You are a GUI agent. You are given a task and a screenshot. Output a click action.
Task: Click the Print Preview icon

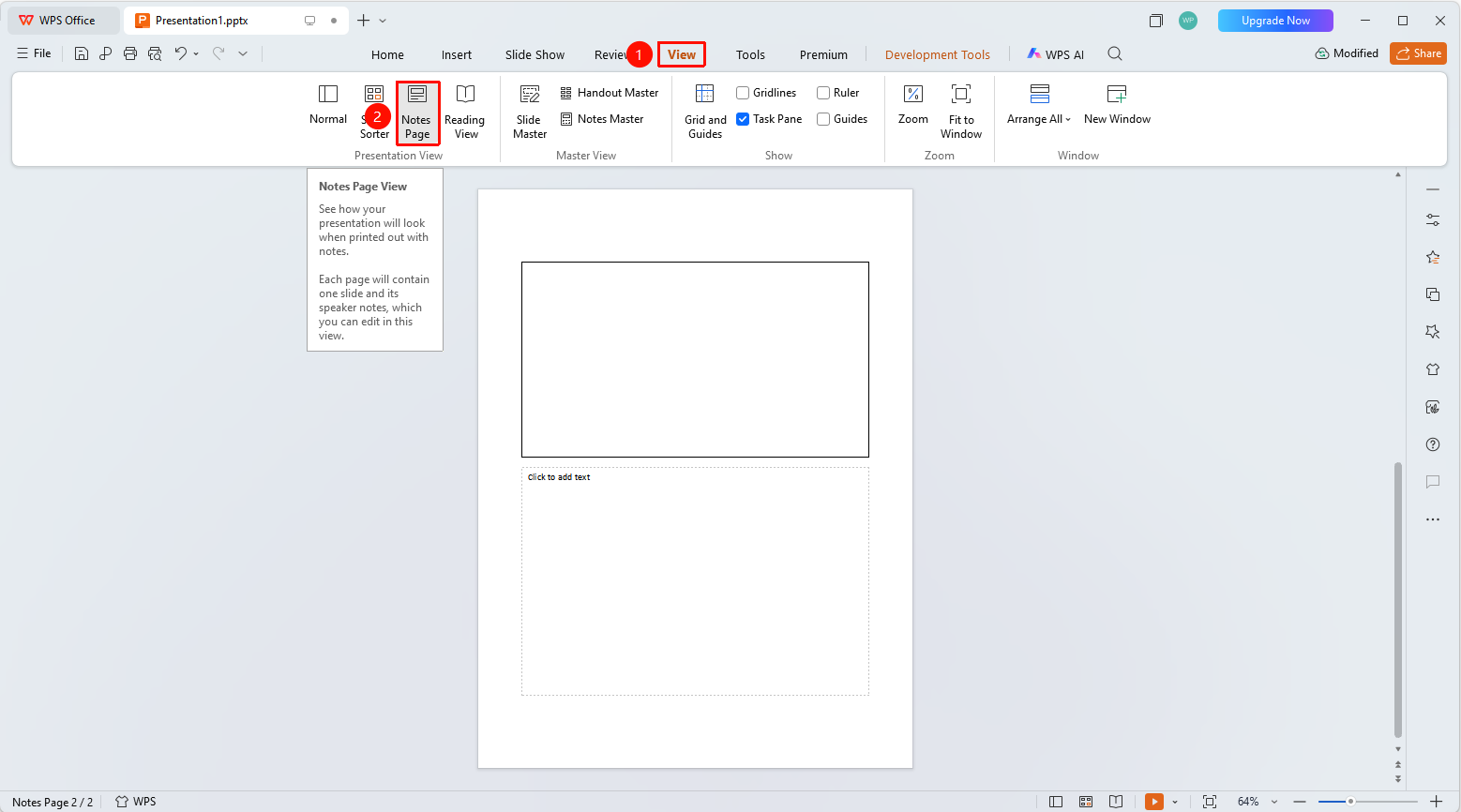click(x=155, y=53)
